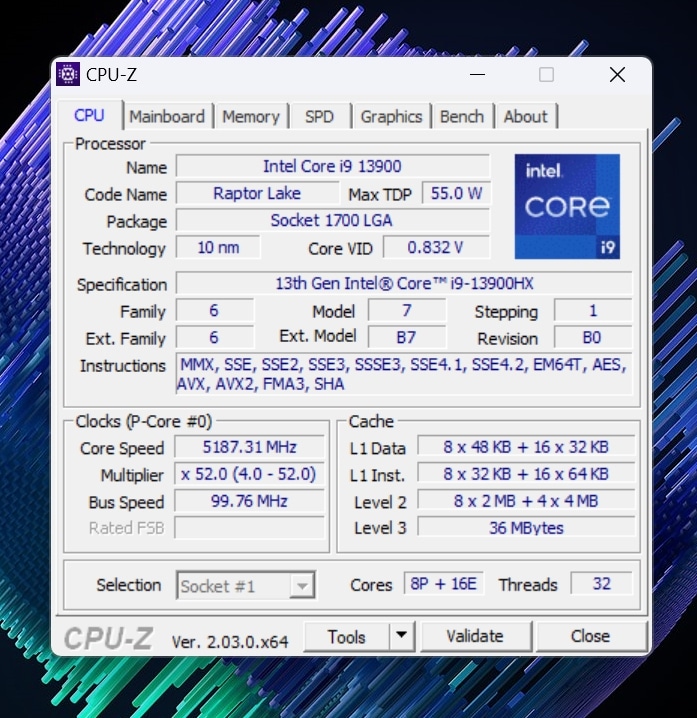Open the Memory tab
Screen dimensions: 697x718
[250, 116]
